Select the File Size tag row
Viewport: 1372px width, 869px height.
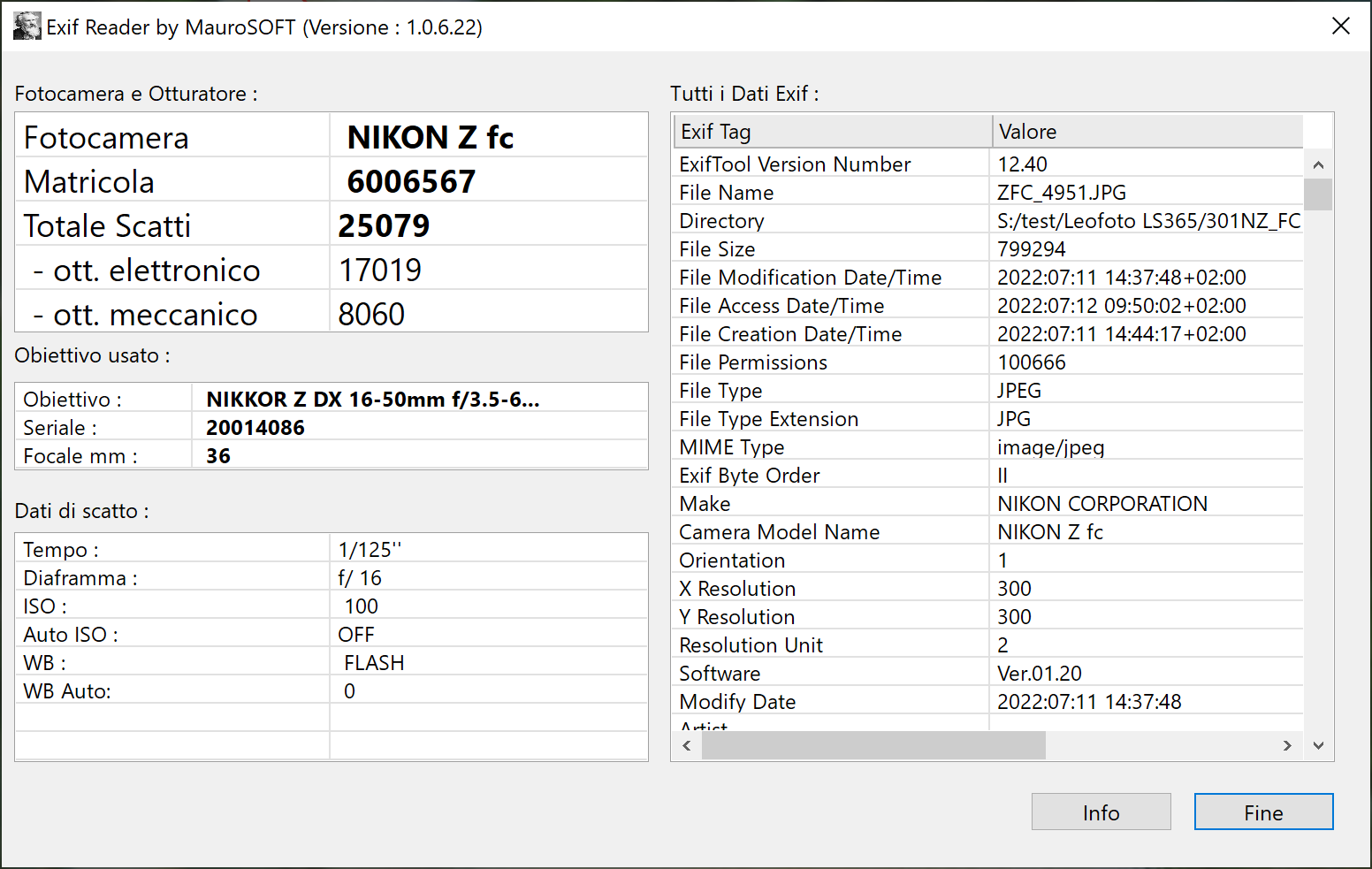click(987, 249)
